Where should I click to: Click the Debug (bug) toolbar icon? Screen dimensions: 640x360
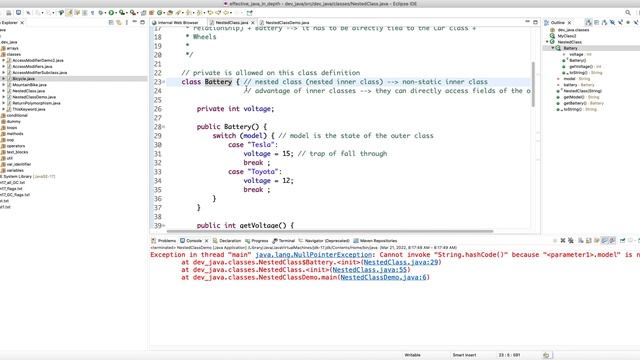click(100, 13)
